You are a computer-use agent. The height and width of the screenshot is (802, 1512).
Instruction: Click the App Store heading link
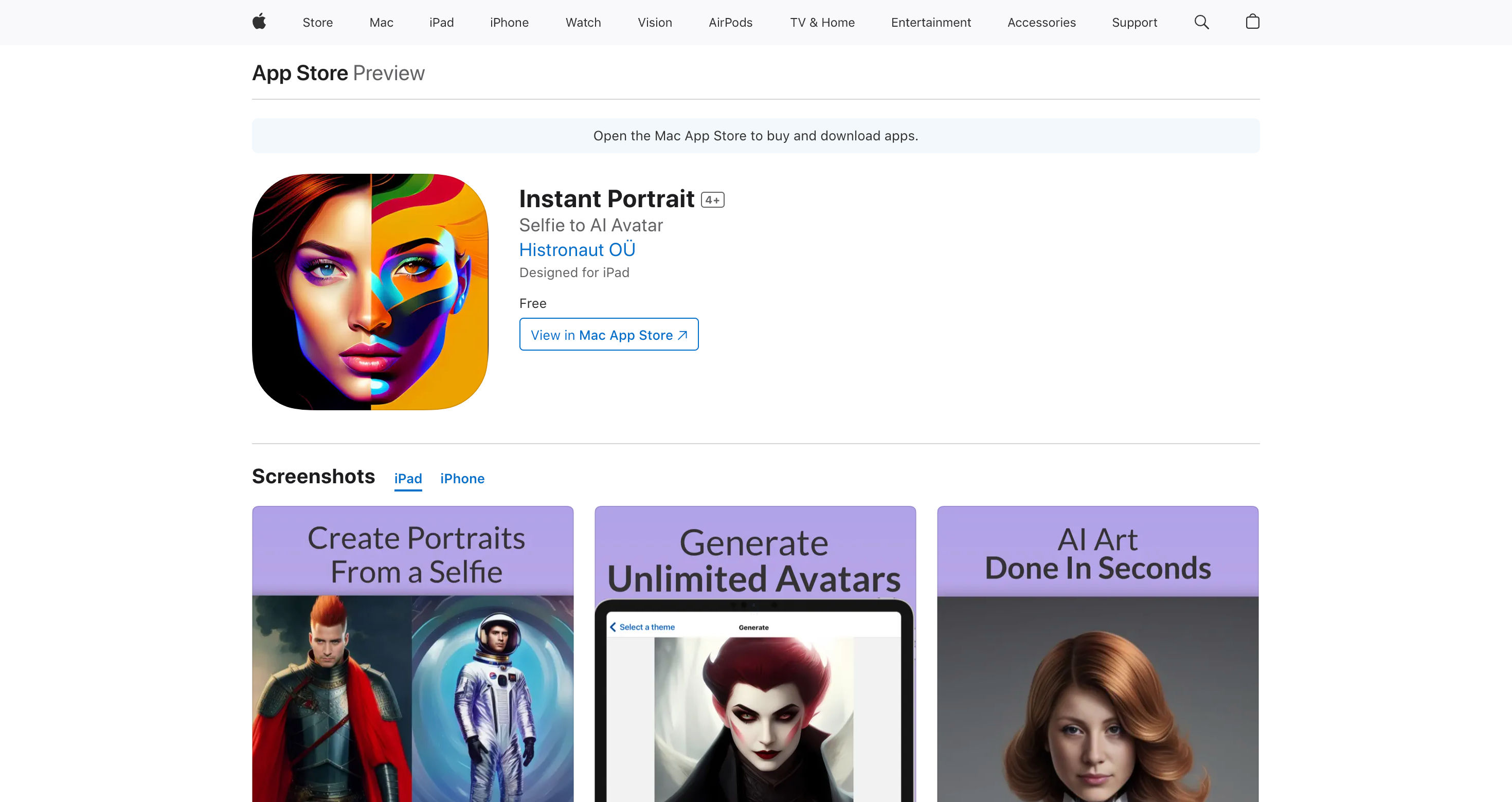pyautogui.click(x=300, y=73)
